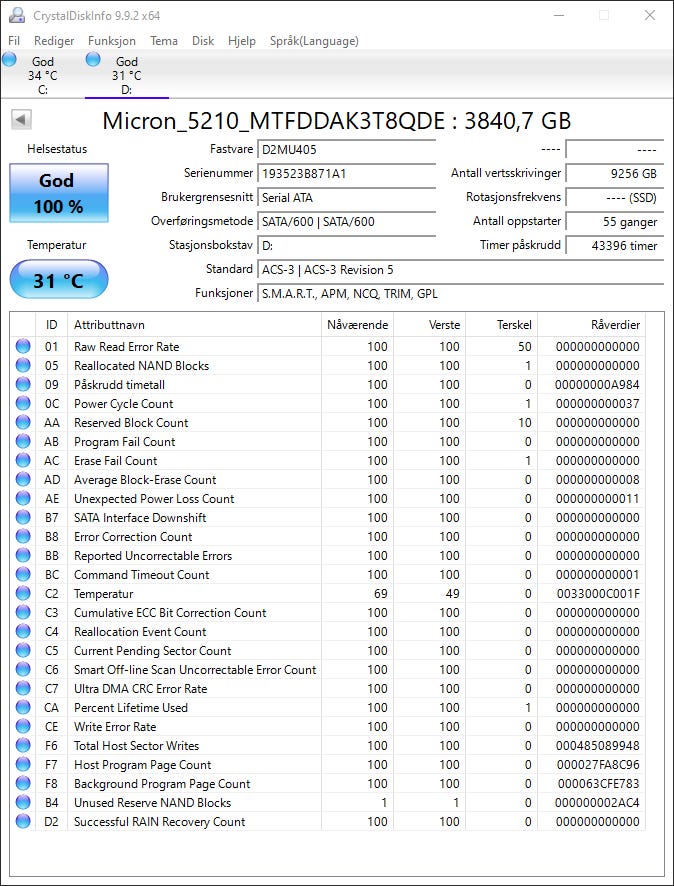
Task: Select the Host Program Page Count text
Action: pyautogui.click(x=142, y=765)
